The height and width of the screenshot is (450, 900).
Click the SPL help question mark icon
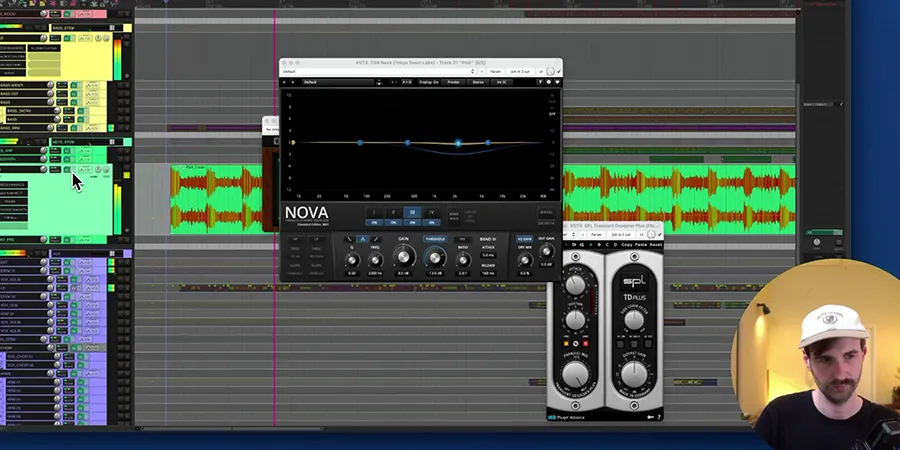[x=659, y=417]
